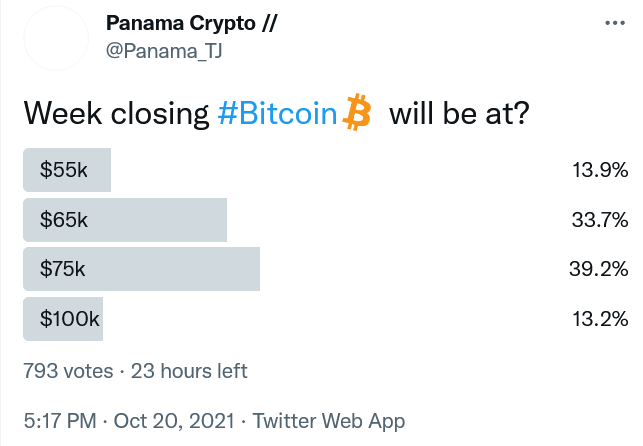Click the 793 votes count
The image size is (643, 446).
(68, 371)
